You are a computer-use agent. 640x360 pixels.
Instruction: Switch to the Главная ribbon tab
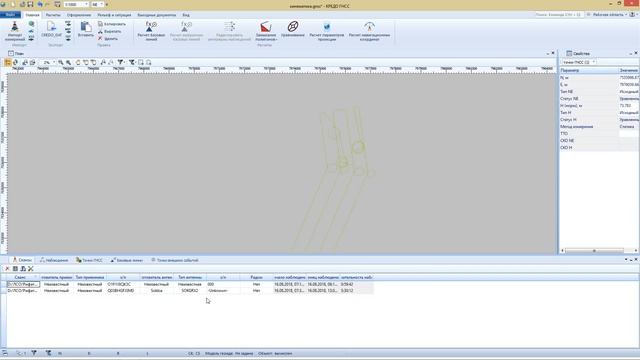coord(32,15)
